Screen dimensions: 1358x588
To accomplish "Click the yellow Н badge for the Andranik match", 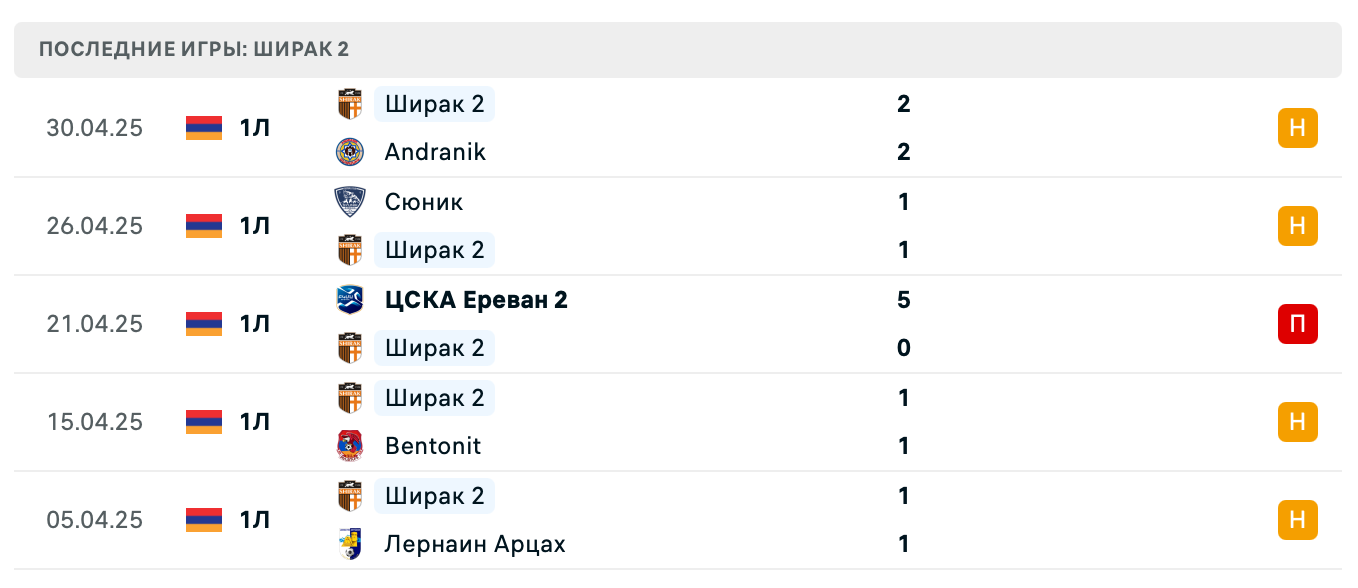I will pyautogui.click(x=1297, y=128).
